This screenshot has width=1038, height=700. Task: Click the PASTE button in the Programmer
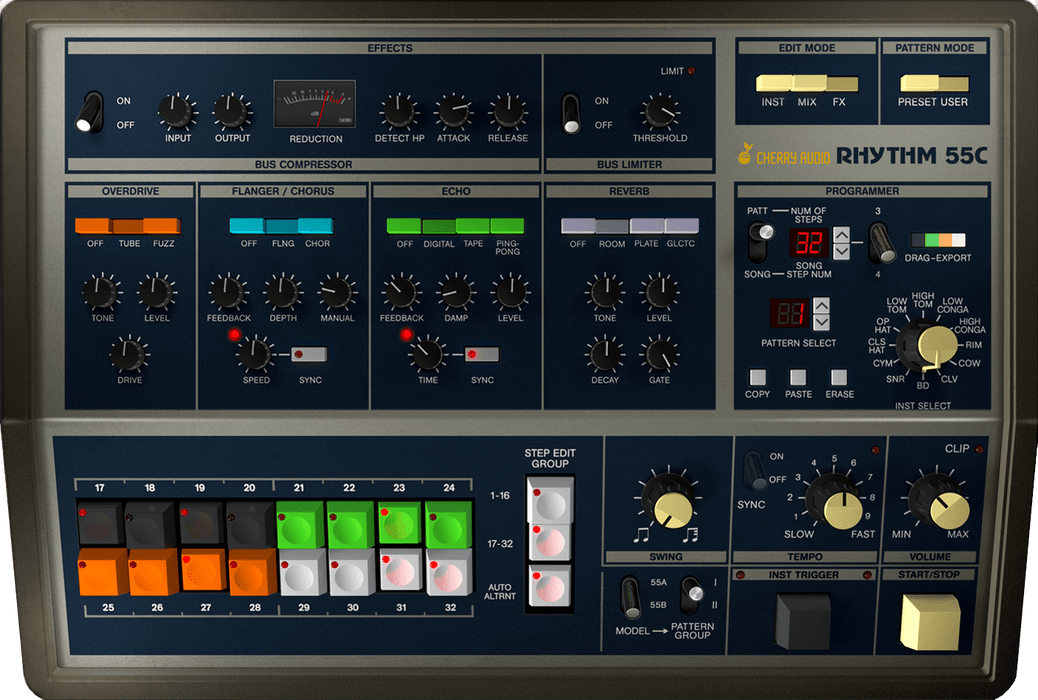[800, 379]
